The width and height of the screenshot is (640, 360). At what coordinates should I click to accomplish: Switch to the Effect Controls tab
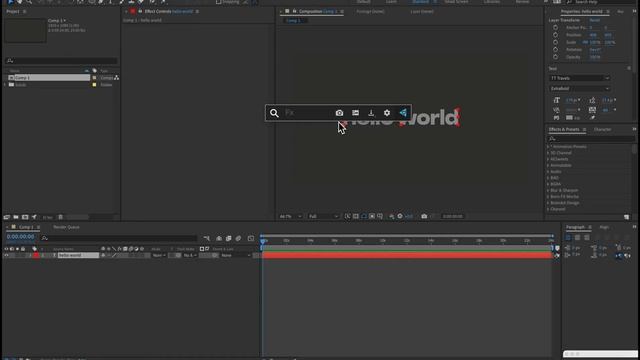(x=168, y=11)
